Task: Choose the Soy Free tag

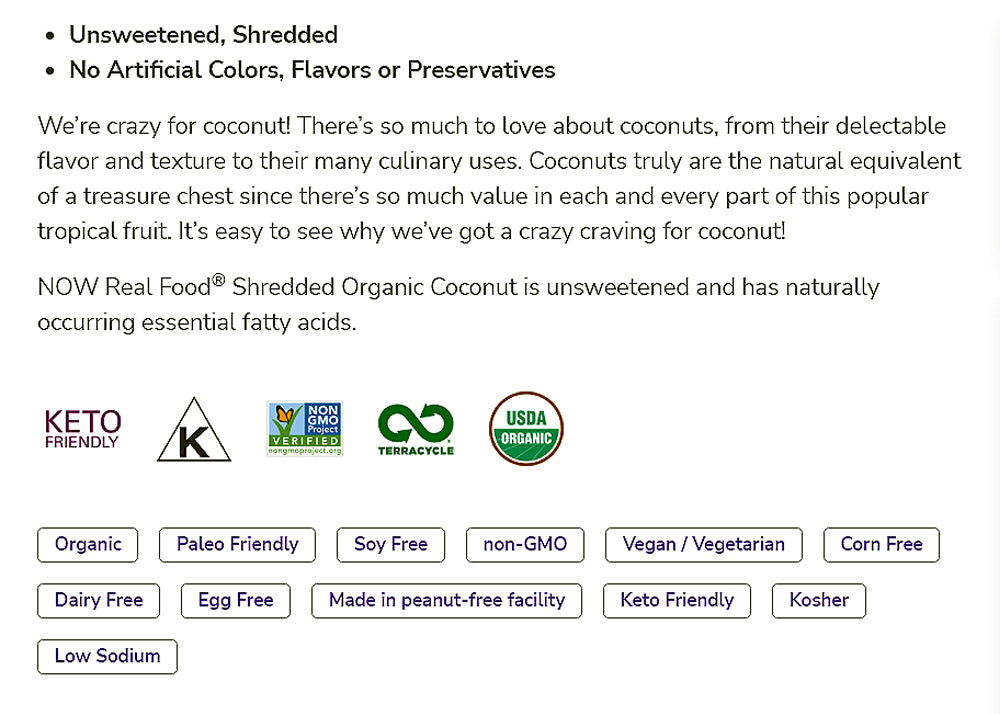Action: click(390, 545)
